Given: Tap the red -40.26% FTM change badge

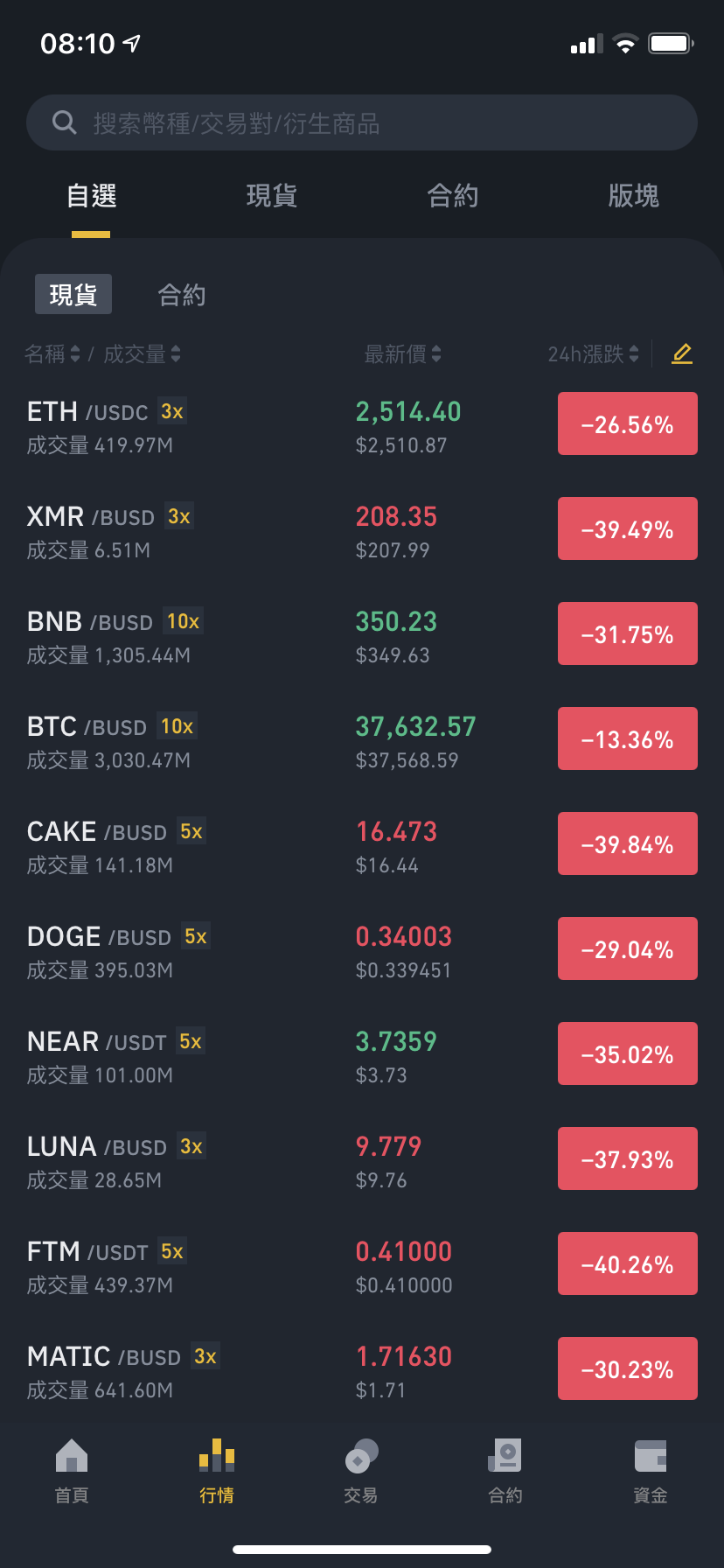Looking at the screenshot, I should pos(628,1263).
